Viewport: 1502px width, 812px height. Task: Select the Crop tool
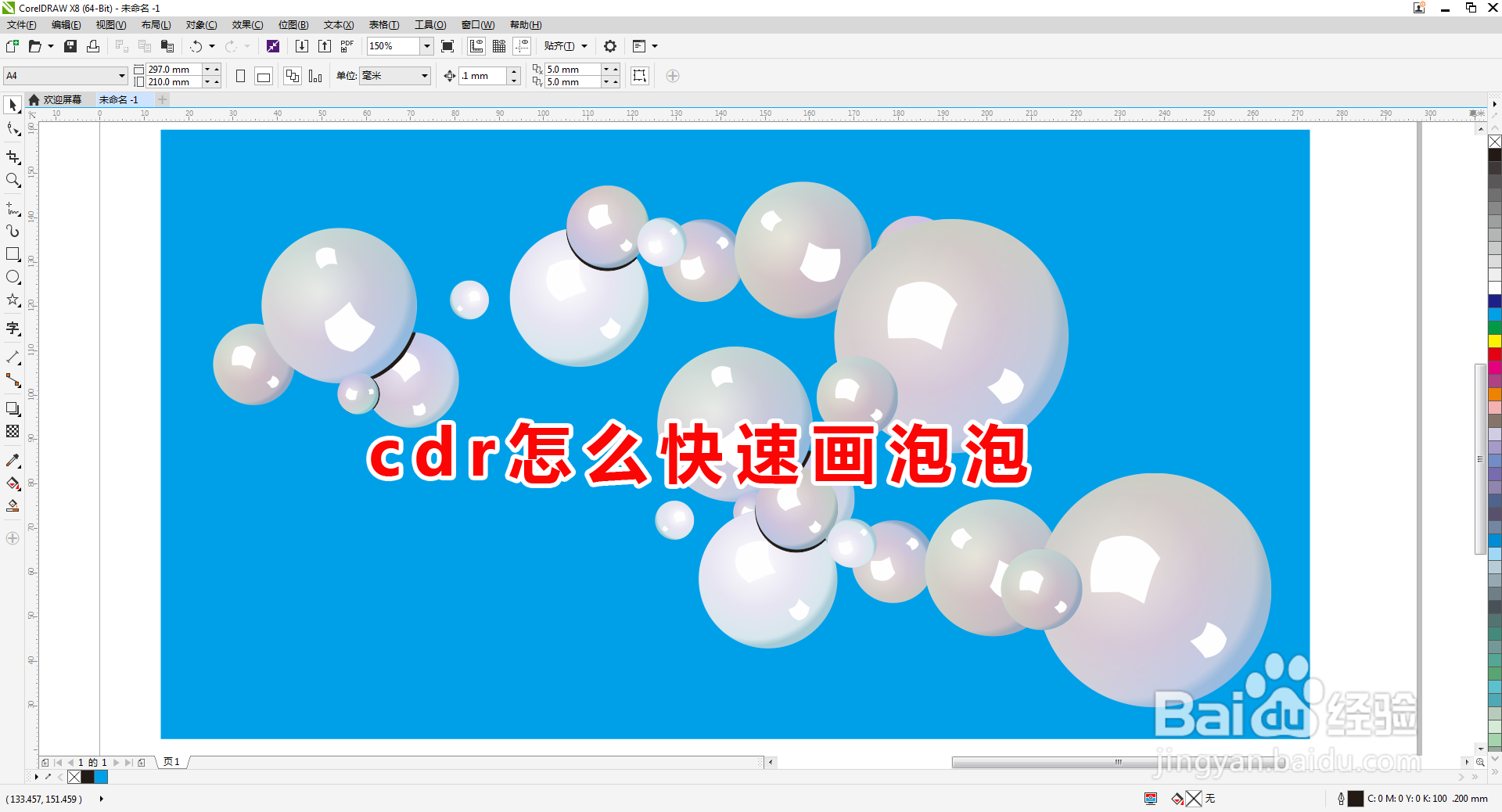(13, 158)
